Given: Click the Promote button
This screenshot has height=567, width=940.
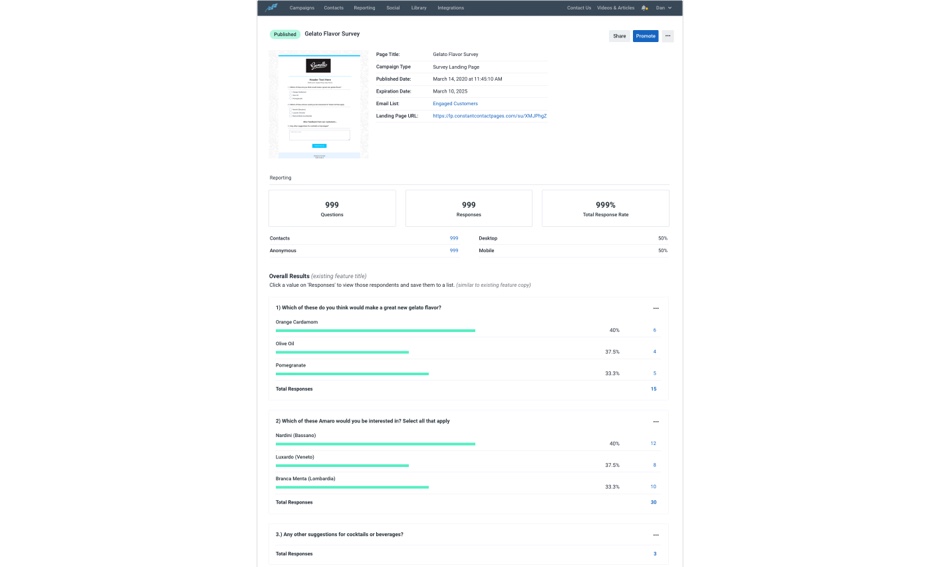Looking at the screenshot, I should tap(645, 36).
